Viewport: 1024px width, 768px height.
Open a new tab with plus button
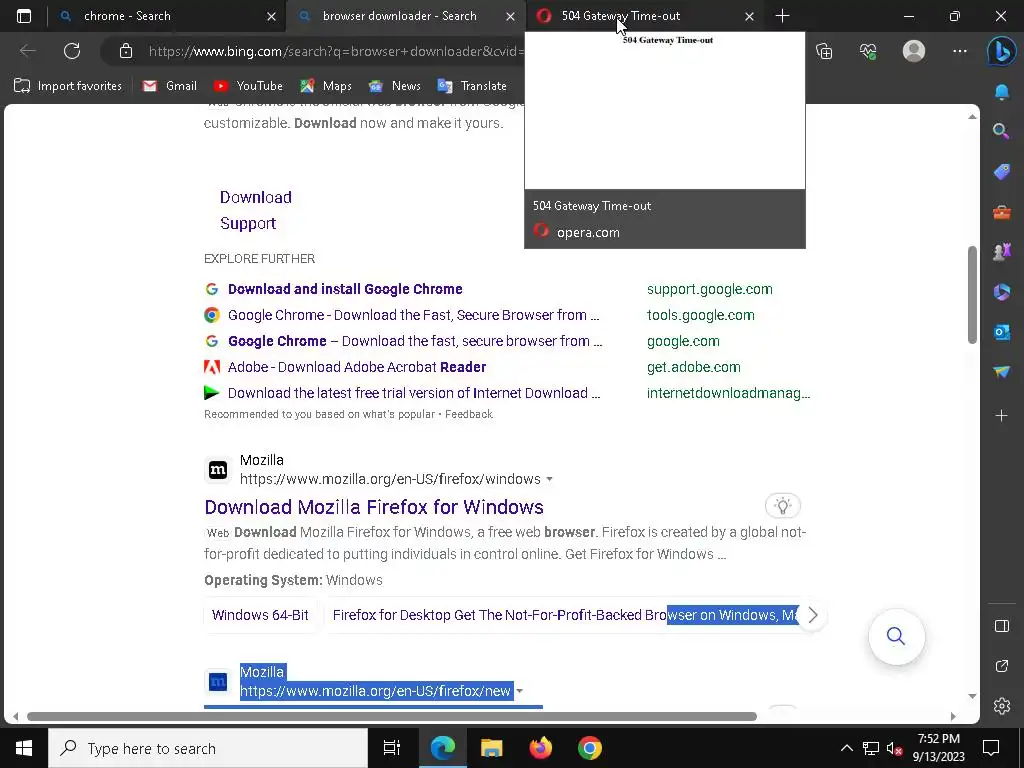tap(782, 16)
